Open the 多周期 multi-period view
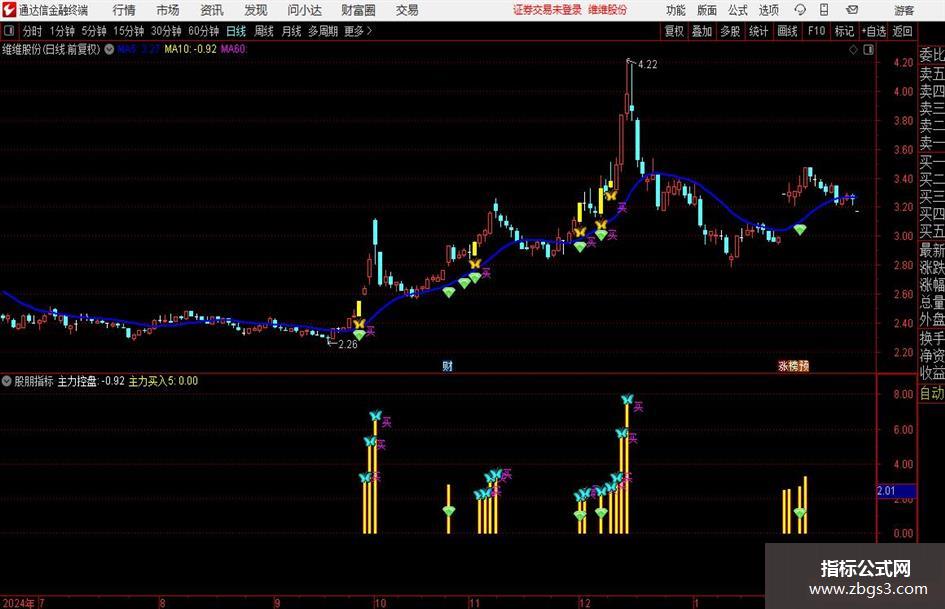This screenshot has height=609, width=945. pos(323,31)
